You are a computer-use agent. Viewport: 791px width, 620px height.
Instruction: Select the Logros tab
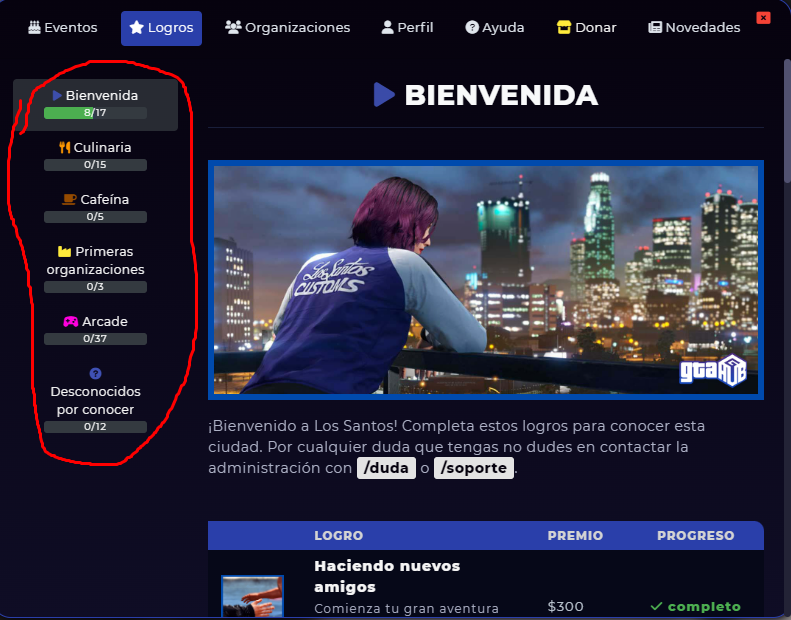tap(161, 28)
